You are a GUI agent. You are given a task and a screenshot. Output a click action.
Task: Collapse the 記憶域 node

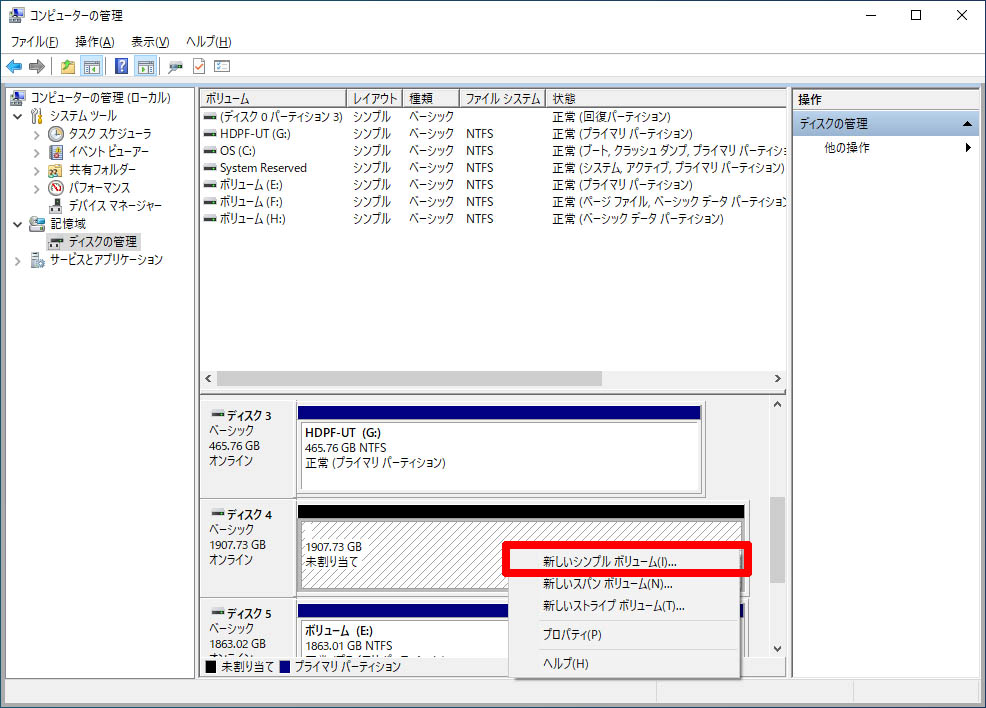(18, 224)
